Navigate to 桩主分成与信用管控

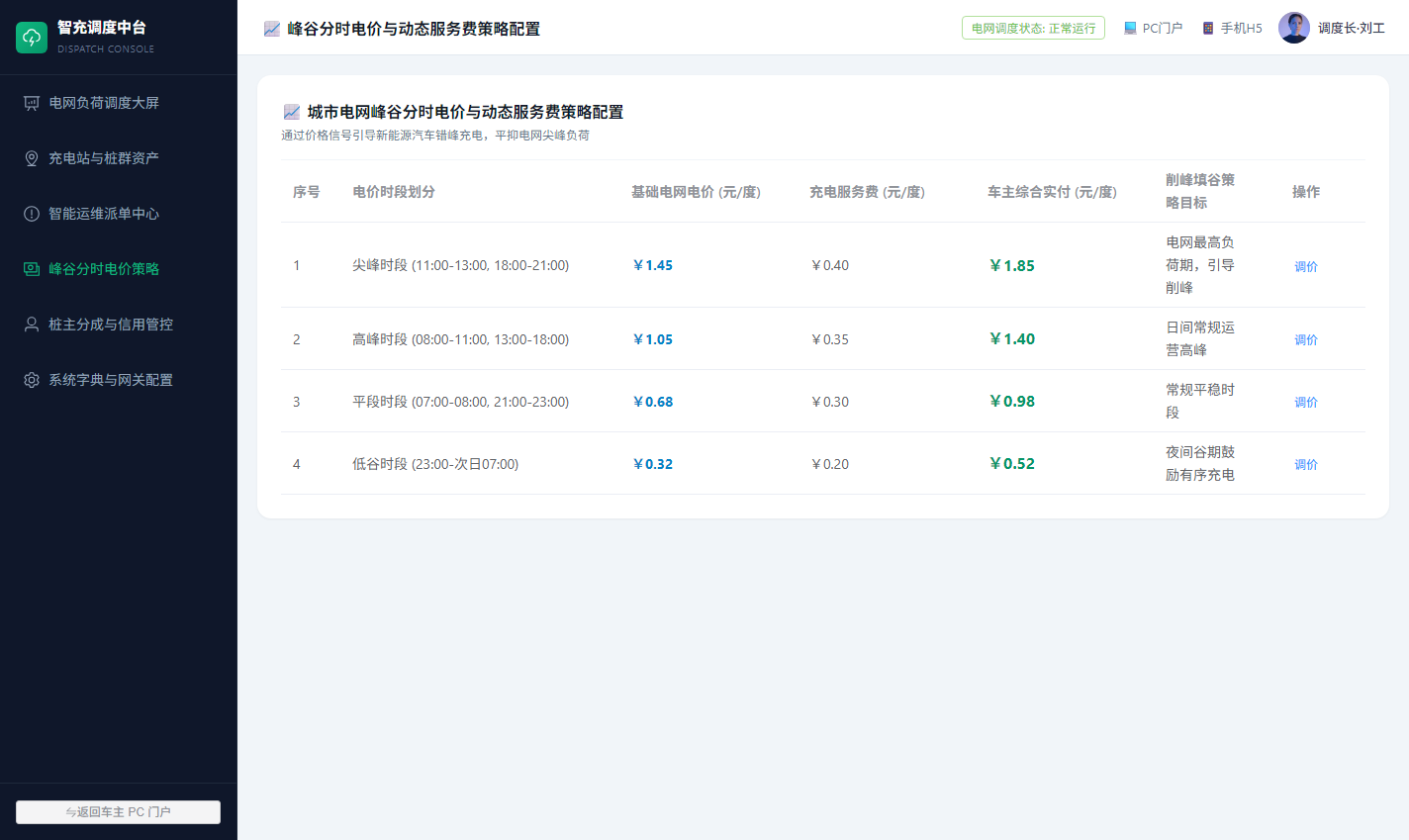coord(119,325)
